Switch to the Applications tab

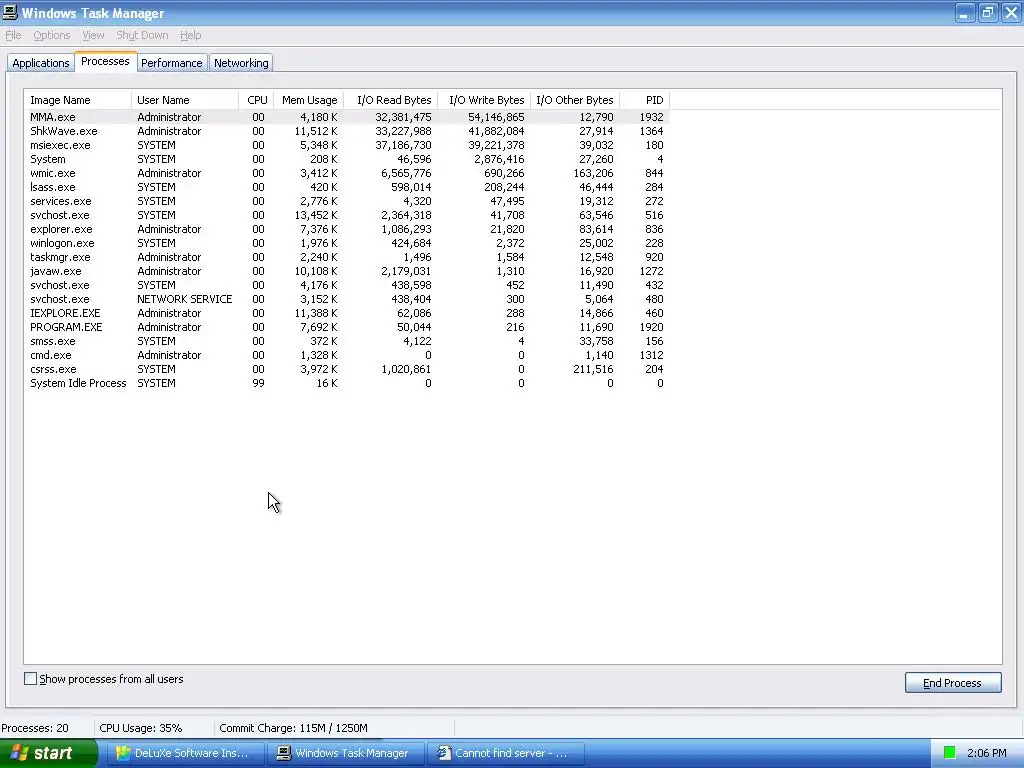tap(40, 63)
